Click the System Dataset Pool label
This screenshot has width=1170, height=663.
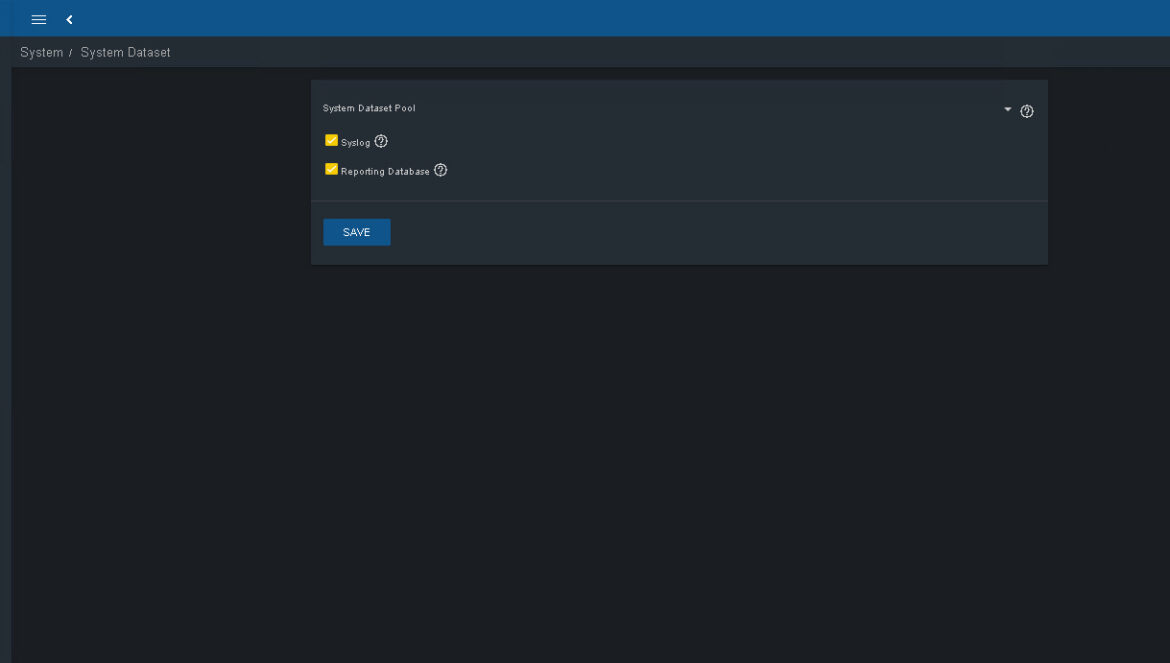coord(369,108)
